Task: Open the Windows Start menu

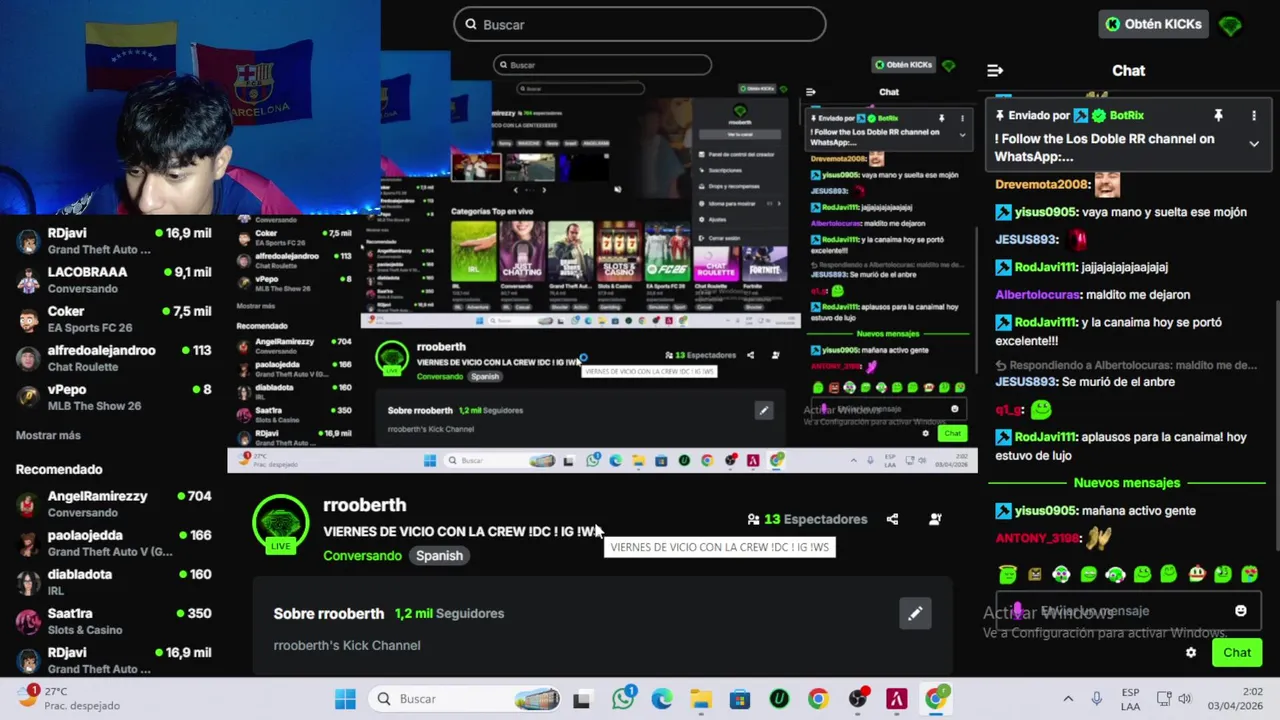Action: coord(345,699)
